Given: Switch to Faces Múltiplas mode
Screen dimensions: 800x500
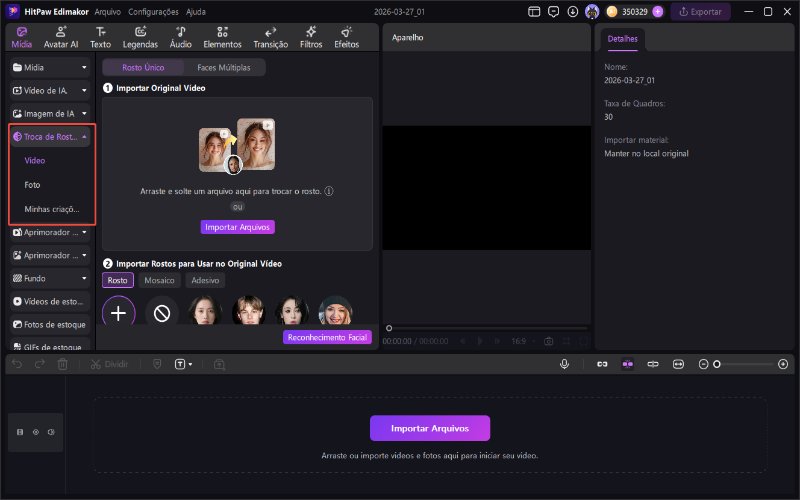Looking at the screenshot, I should click(225, 68).
